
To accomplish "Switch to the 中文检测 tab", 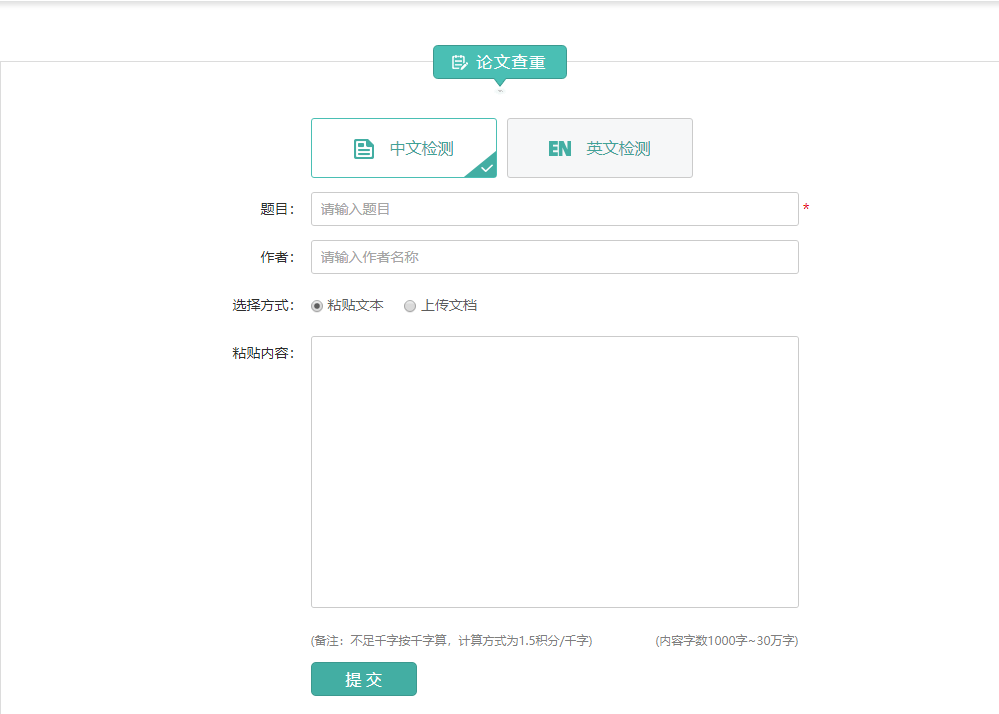I will tap(404, 148).
